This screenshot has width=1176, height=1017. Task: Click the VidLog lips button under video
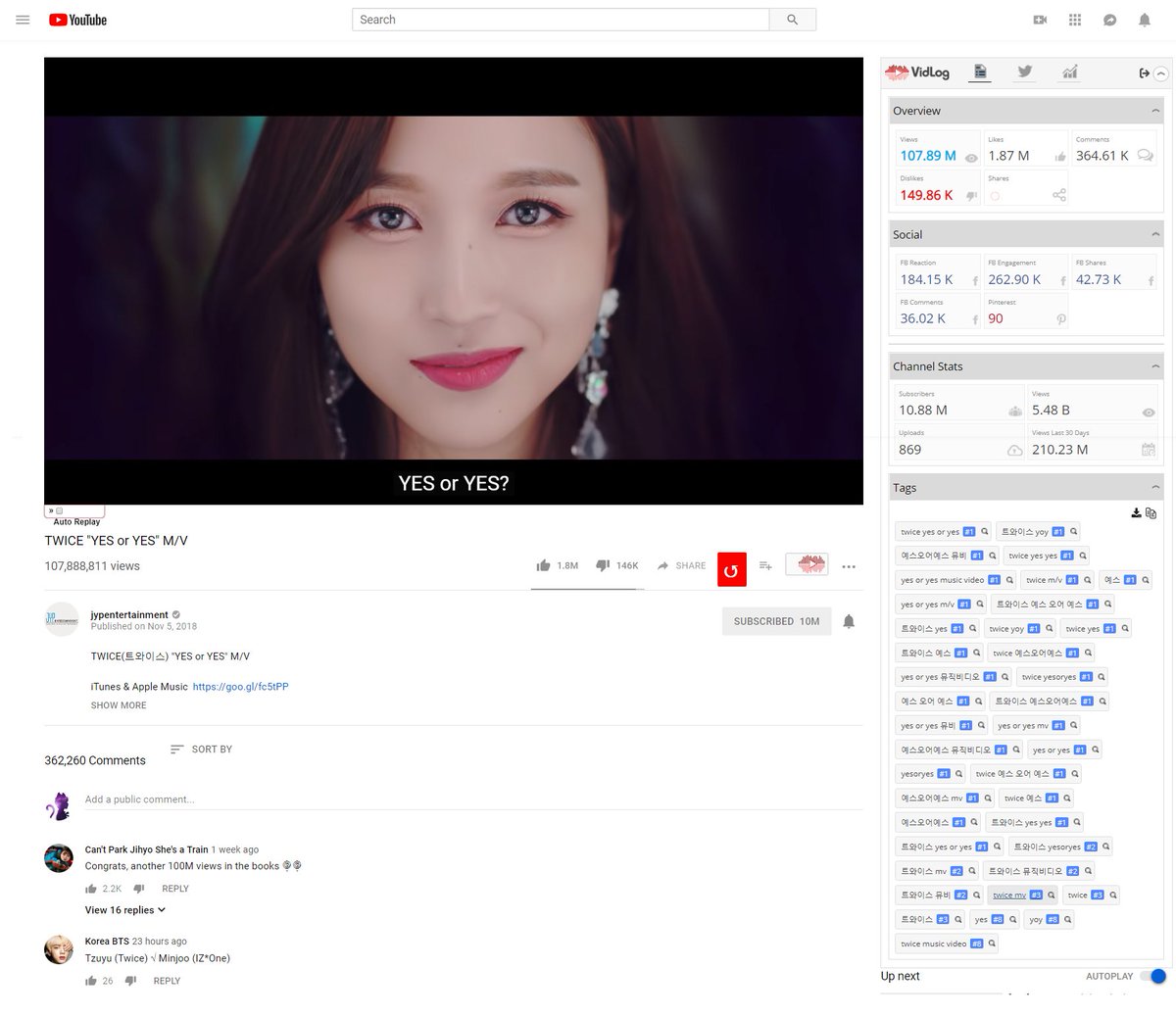tap(808, 564)
